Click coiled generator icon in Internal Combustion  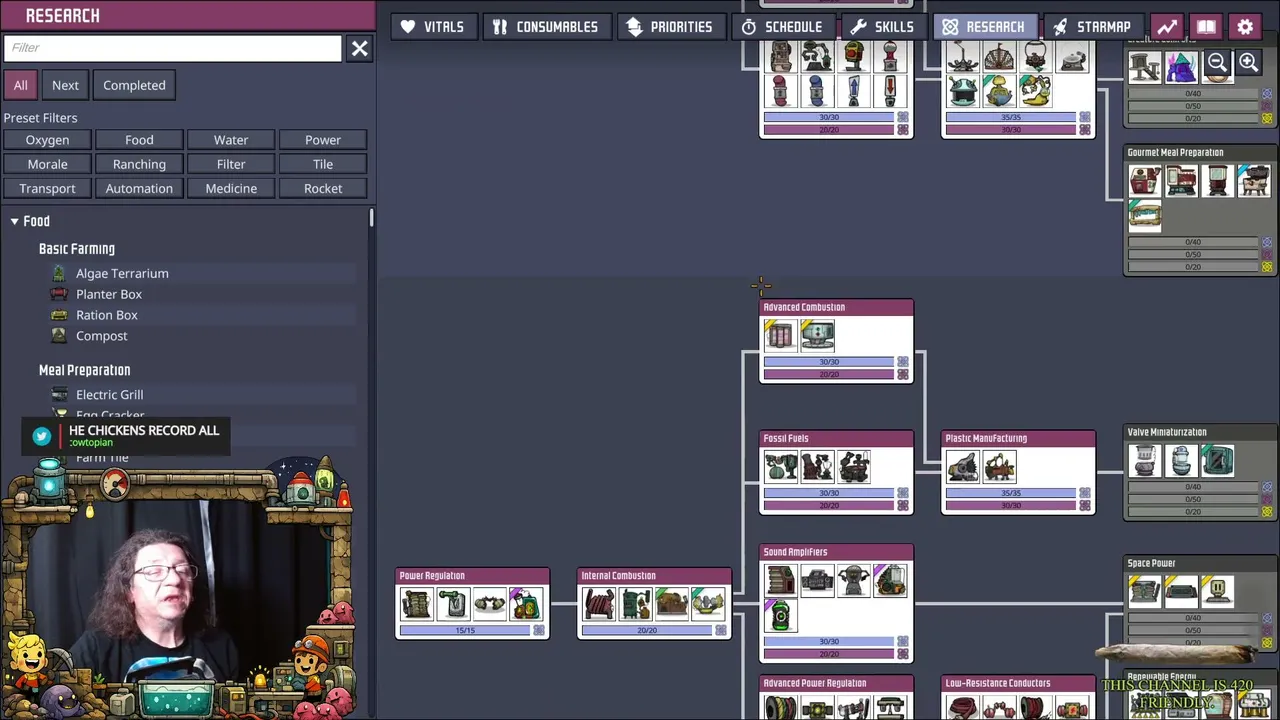click(598, 603)
